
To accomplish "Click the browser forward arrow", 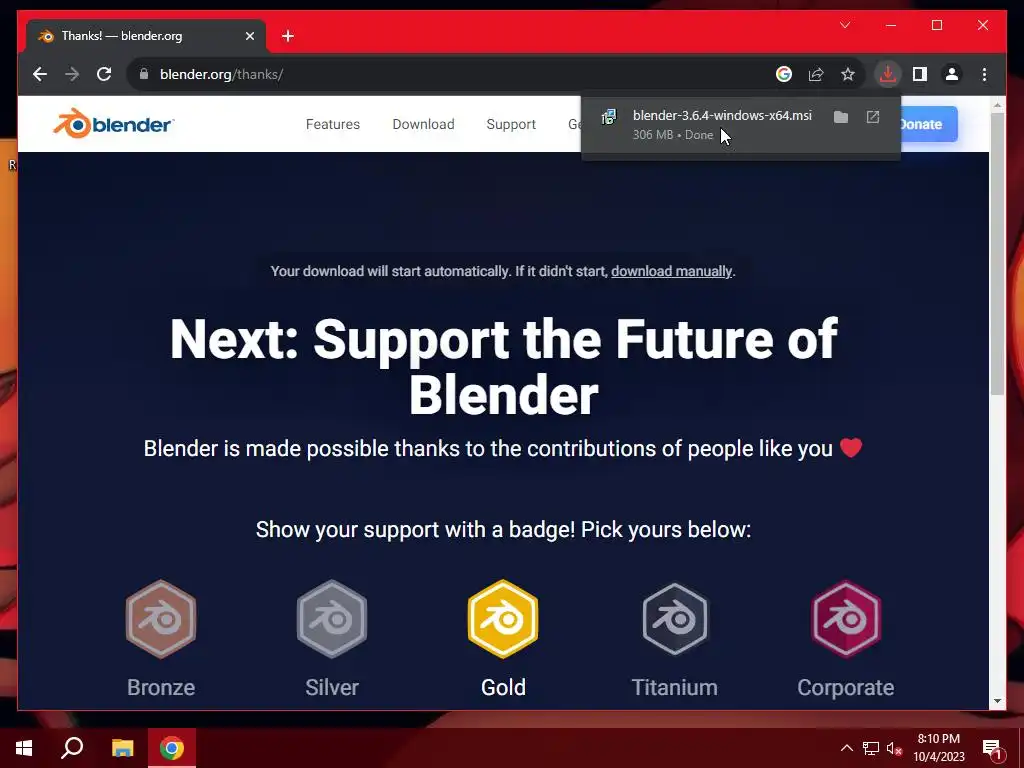I will tap(72, 74).
